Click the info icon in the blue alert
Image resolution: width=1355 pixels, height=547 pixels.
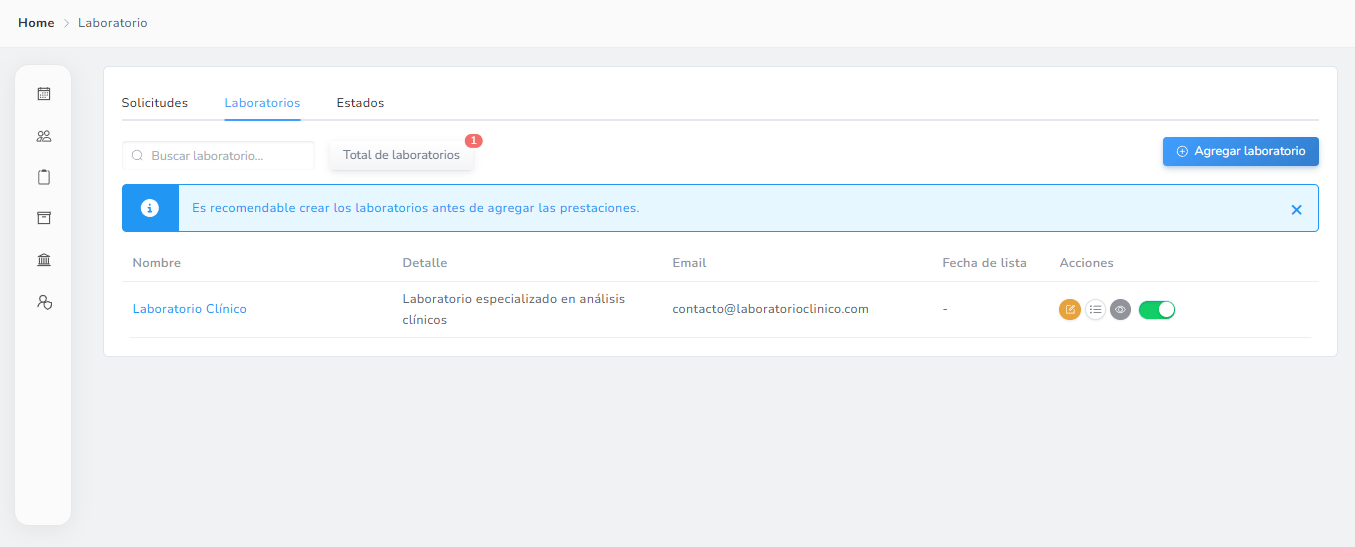150,208
